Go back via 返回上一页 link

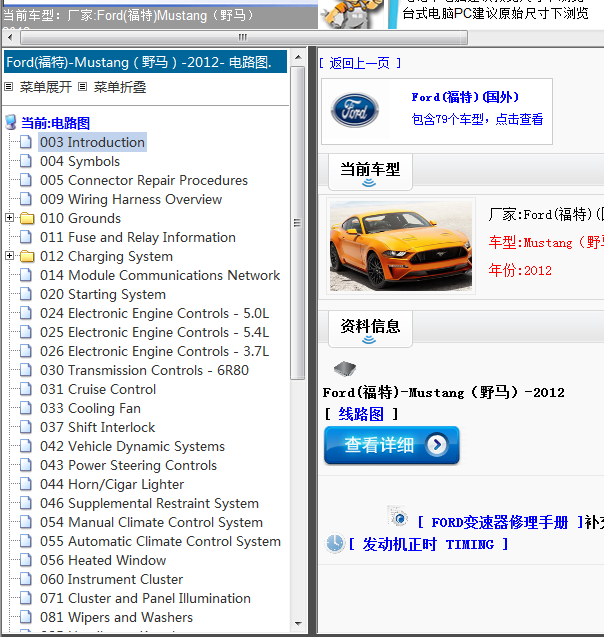coord(360,63)
